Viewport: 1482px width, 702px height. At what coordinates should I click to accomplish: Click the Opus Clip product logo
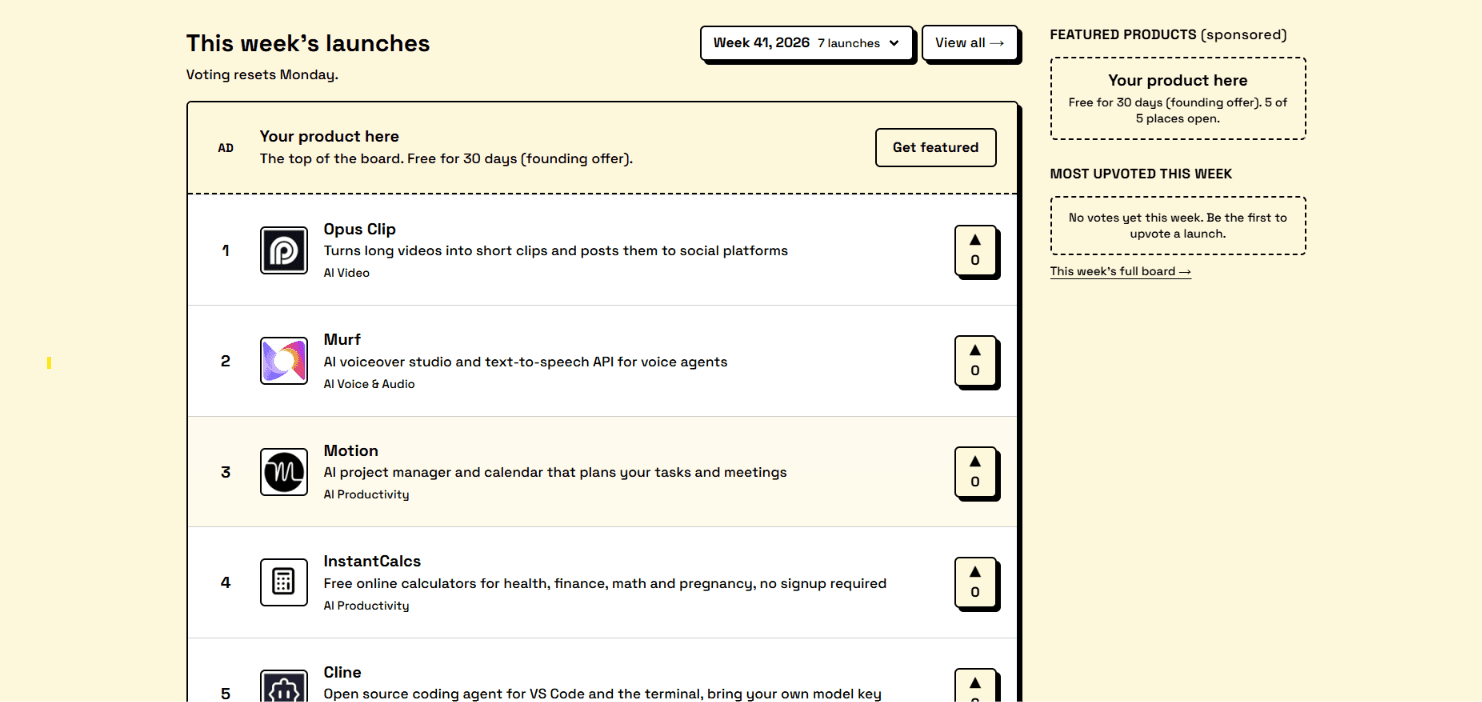[284, 250]
